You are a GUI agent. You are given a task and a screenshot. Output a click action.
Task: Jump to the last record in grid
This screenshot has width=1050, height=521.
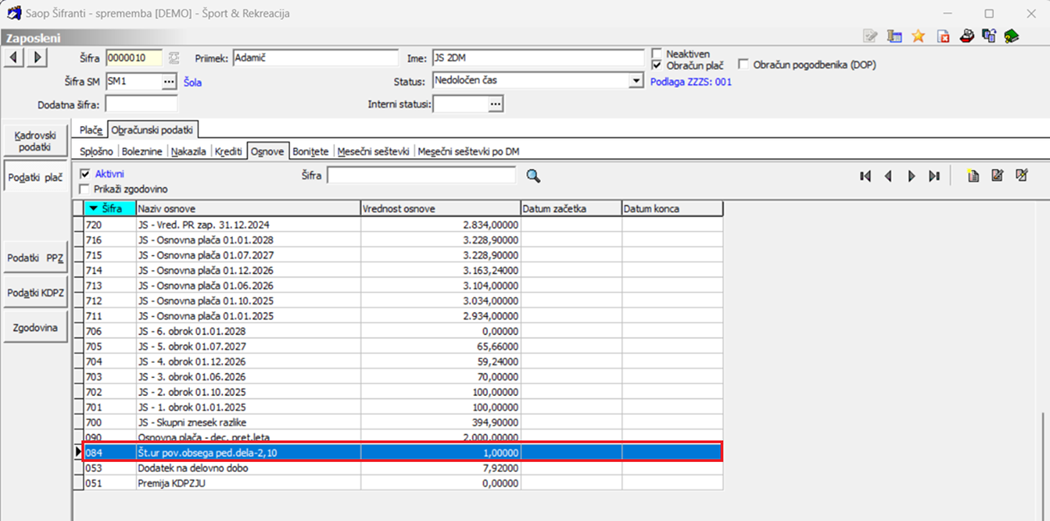934,176
